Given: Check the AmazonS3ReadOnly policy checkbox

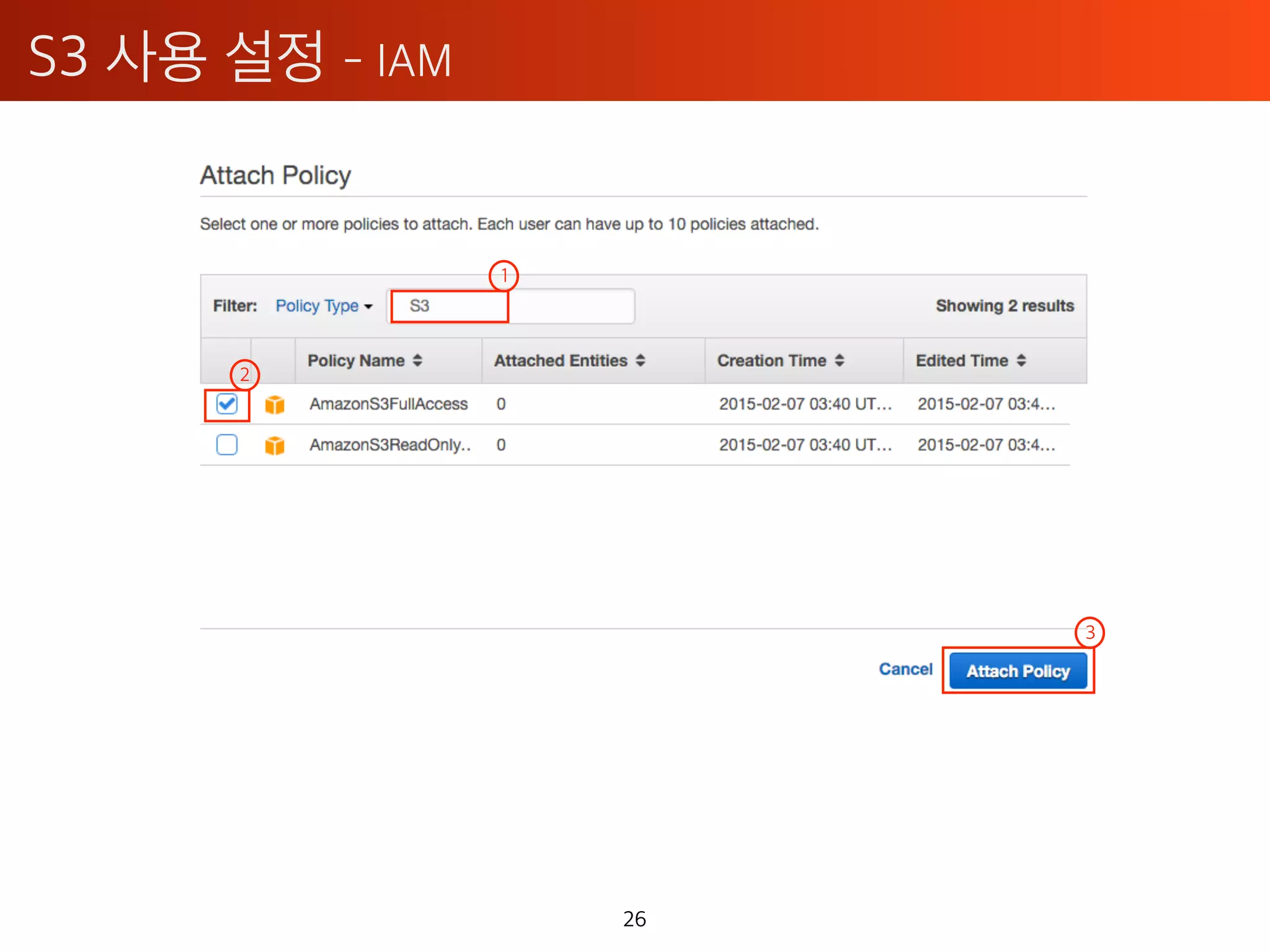Looking at the screenshot, I should coord(227,444).
